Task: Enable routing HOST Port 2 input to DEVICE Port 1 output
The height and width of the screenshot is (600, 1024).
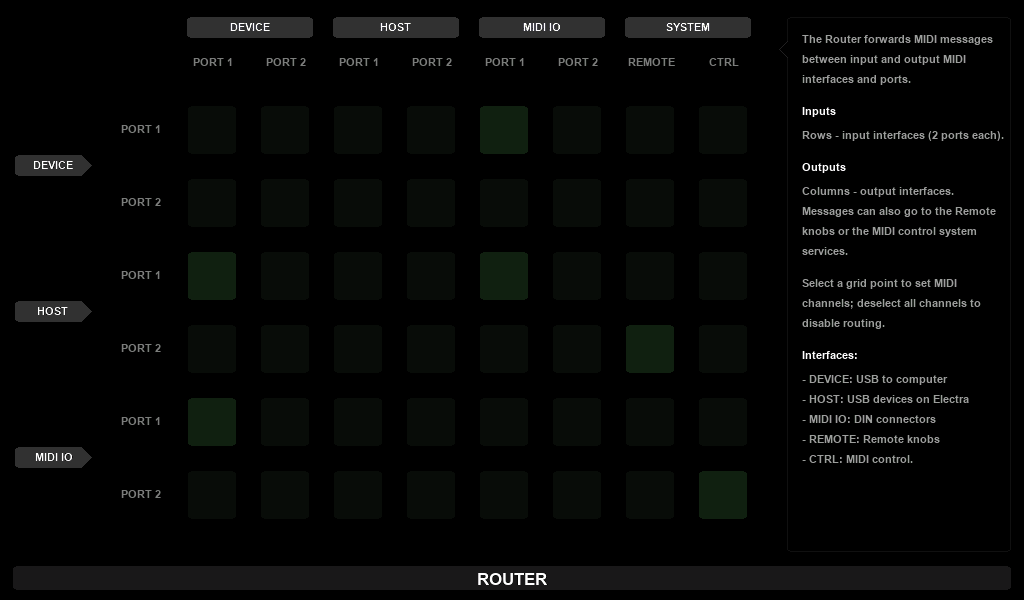Action: (212, 349)
